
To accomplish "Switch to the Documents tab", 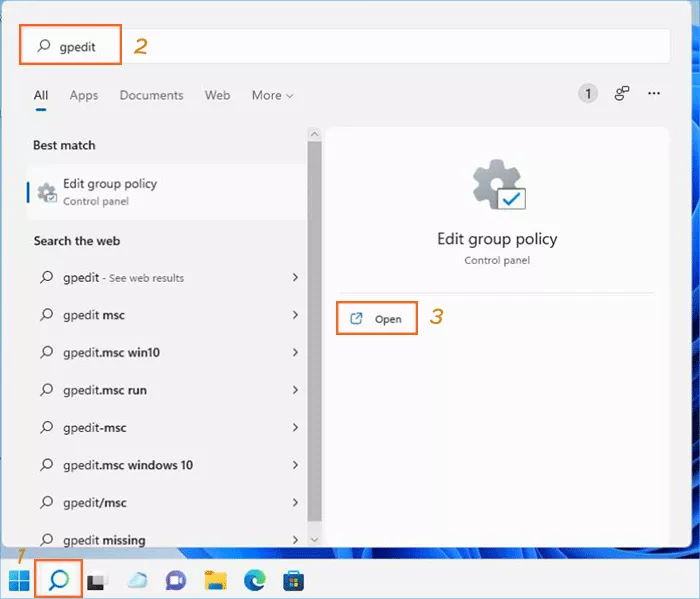I will (151, 95).
